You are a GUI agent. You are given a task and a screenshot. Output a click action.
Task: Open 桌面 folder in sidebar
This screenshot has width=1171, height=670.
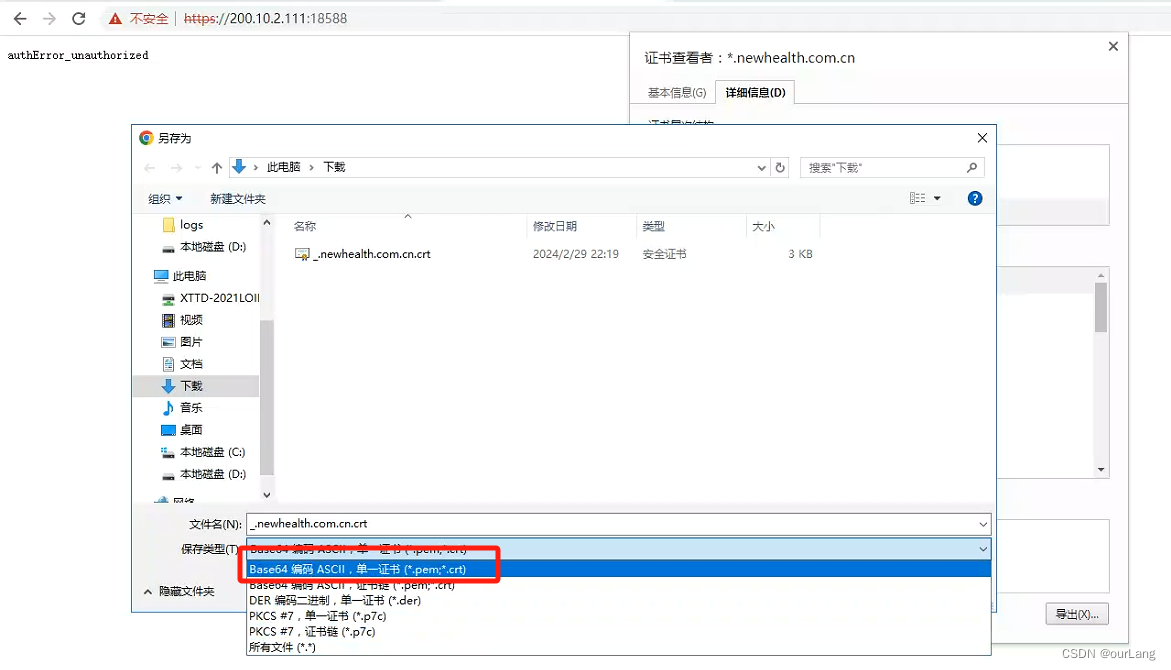[182, 430]
